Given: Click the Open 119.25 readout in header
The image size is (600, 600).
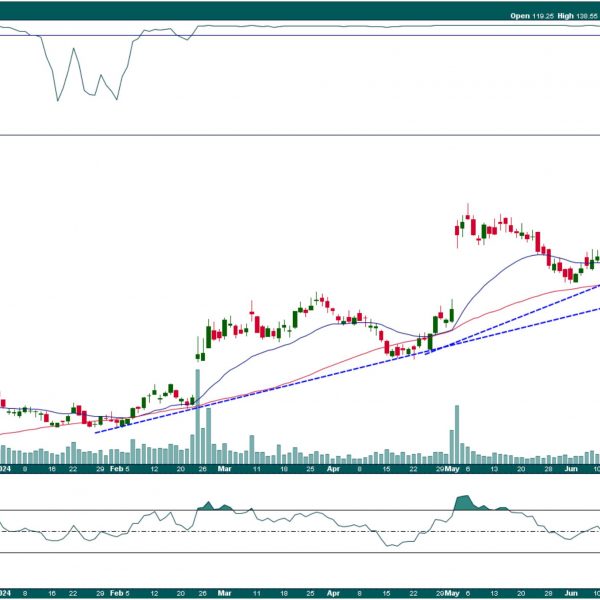Looking at the screenshot, I should (x=530, y=16).
